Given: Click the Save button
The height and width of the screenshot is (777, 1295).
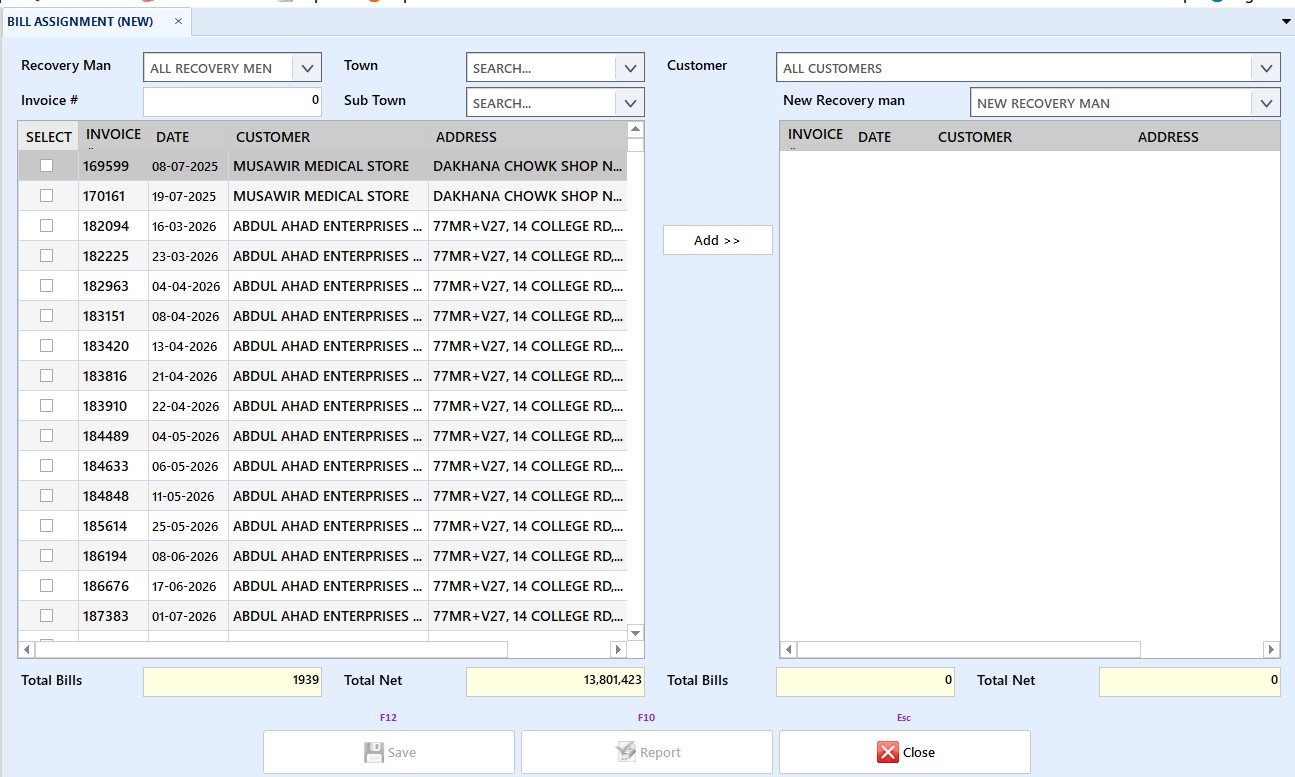Looking at the screenshot, I should [x=389, y=752].
